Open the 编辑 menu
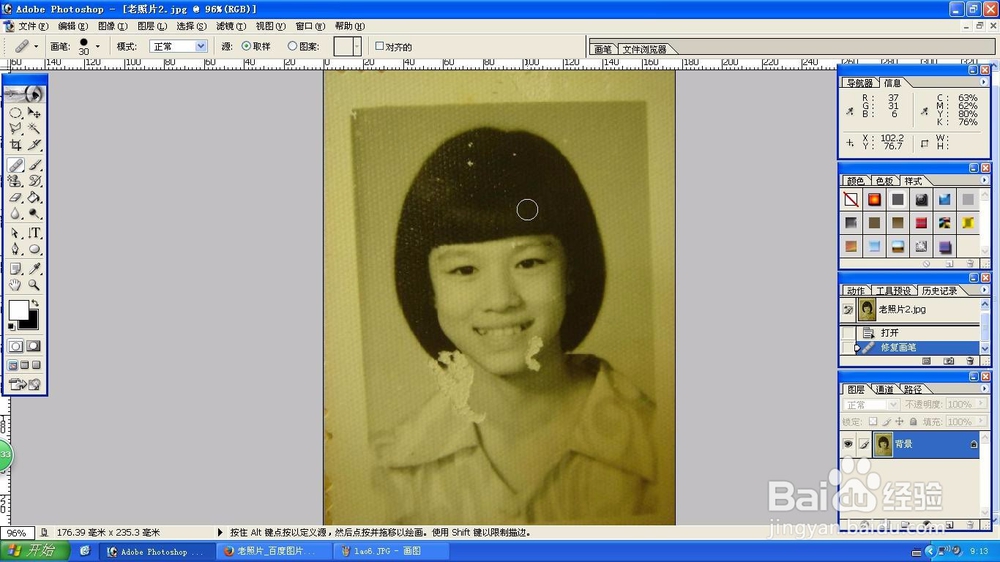Image resolution: width=1000 pixels, height=562 pixels. click(72, 26)
